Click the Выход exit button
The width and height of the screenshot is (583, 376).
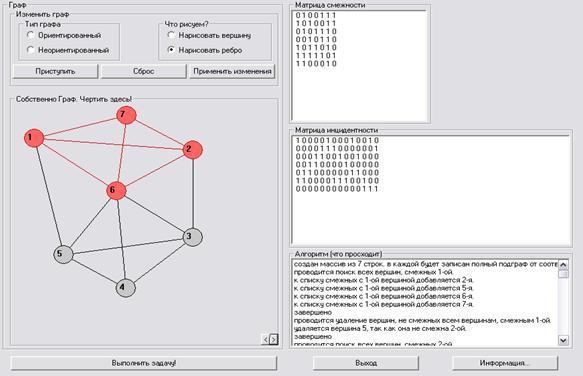366,363
